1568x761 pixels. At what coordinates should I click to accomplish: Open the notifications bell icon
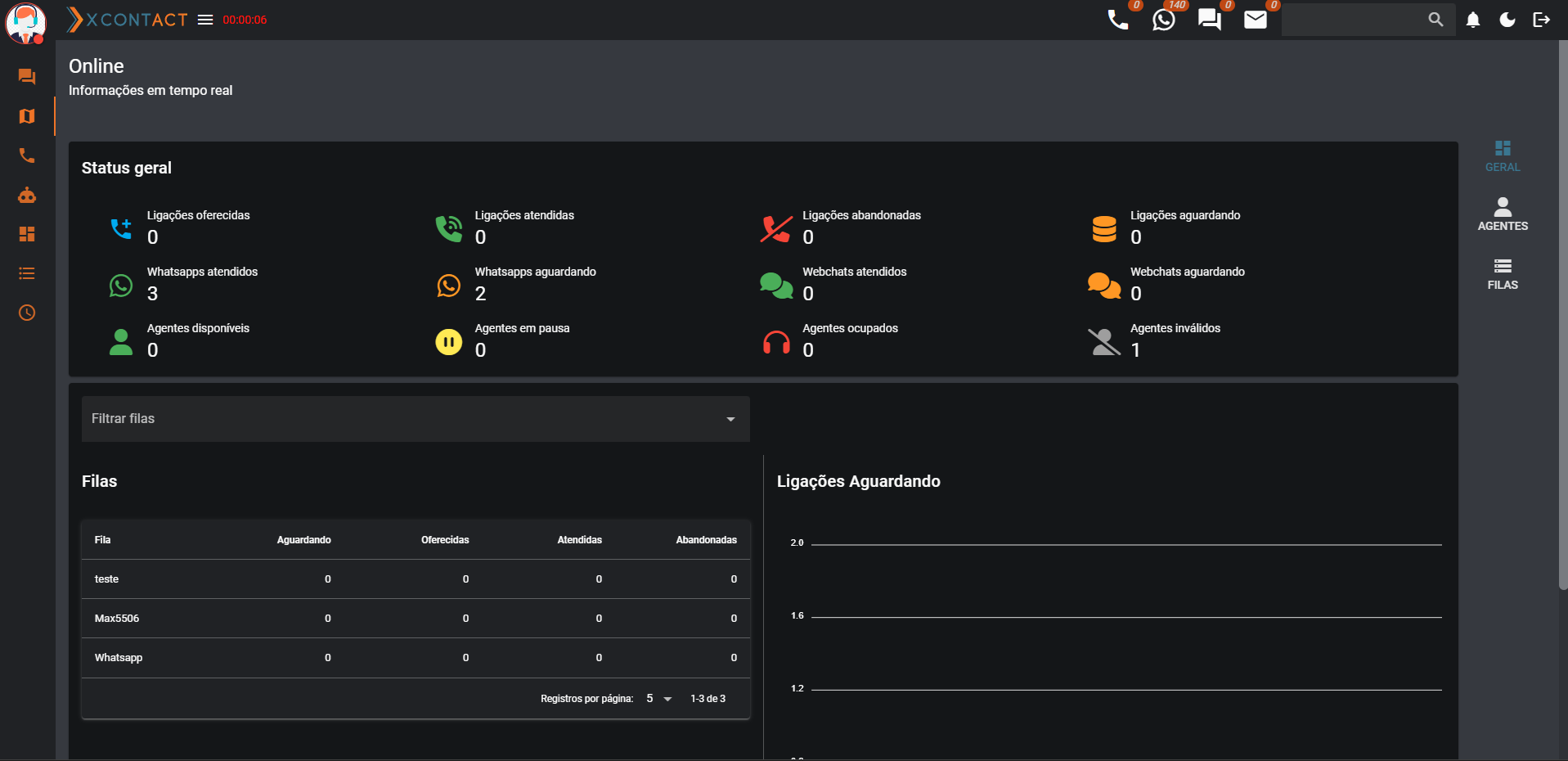tap(1472, 20)
